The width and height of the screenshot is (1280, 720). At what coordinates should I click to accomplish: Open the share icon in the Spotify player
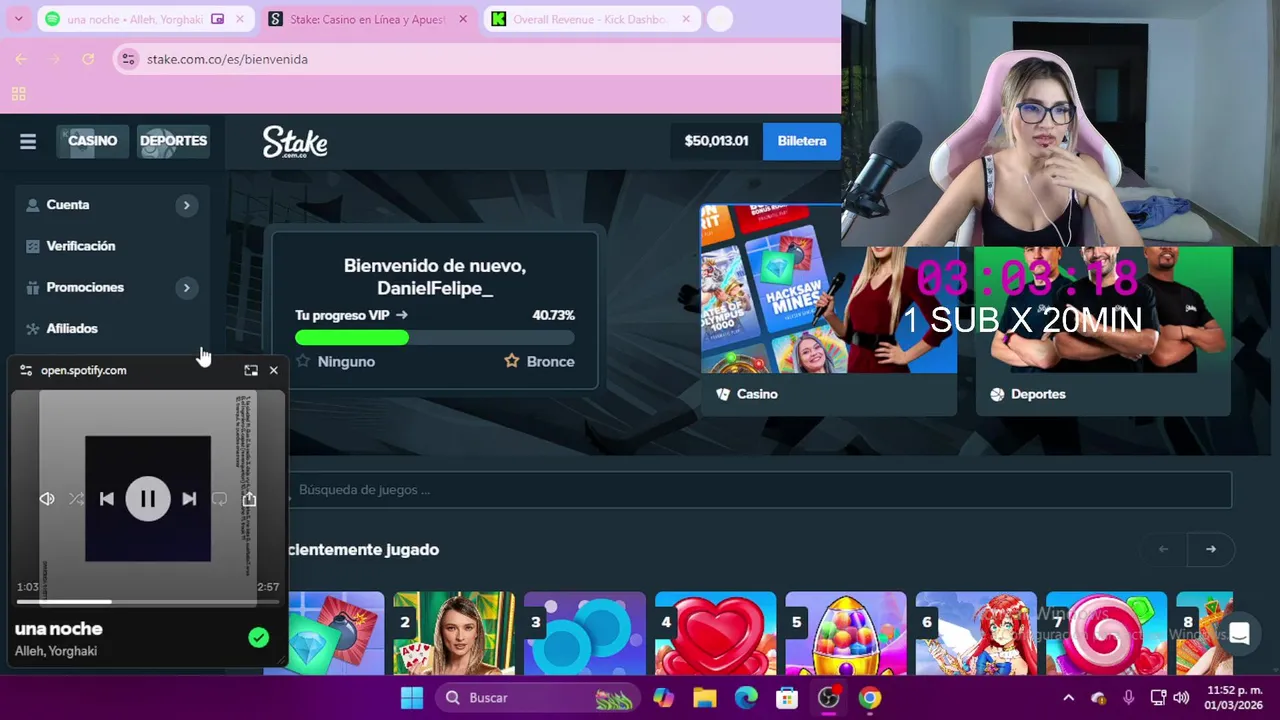[x=249, y=498]
